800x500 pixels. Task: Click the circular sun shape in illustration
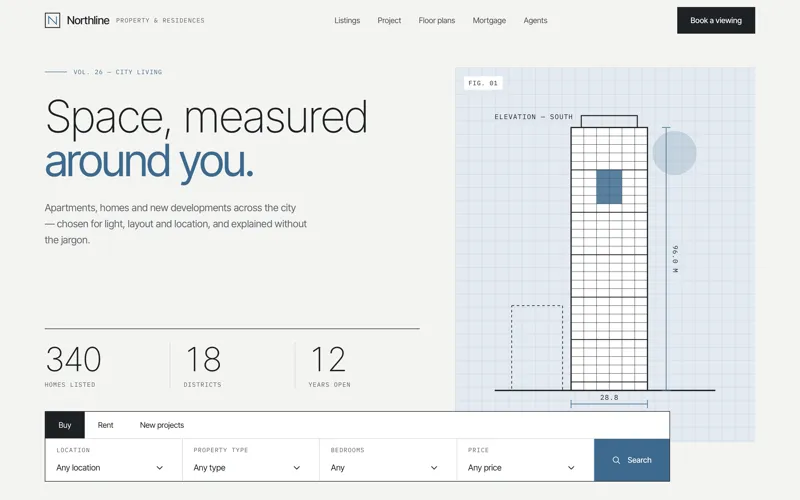coord(674,153)
